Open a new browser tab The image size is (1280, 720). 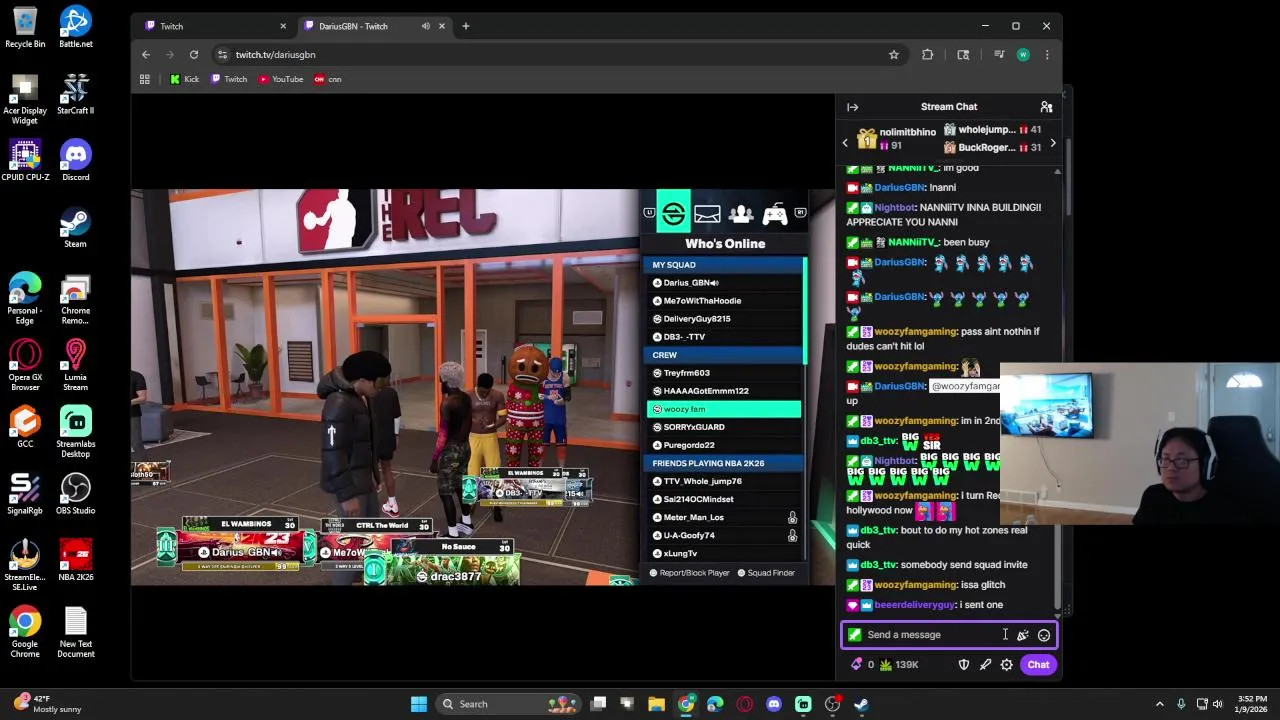(x=466, y=26)
